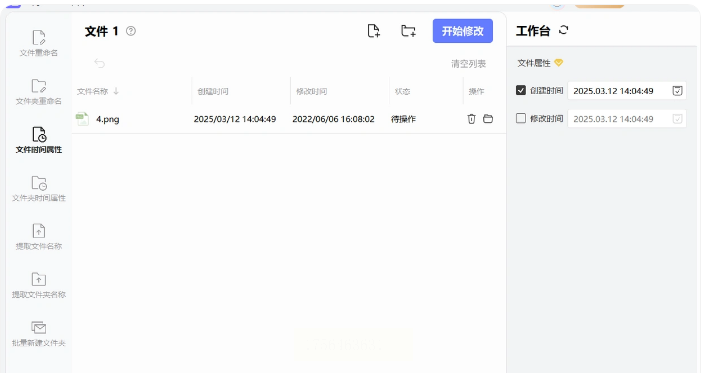
Task: Click the 工作台 panel title
Action: [x=533, y=31]
